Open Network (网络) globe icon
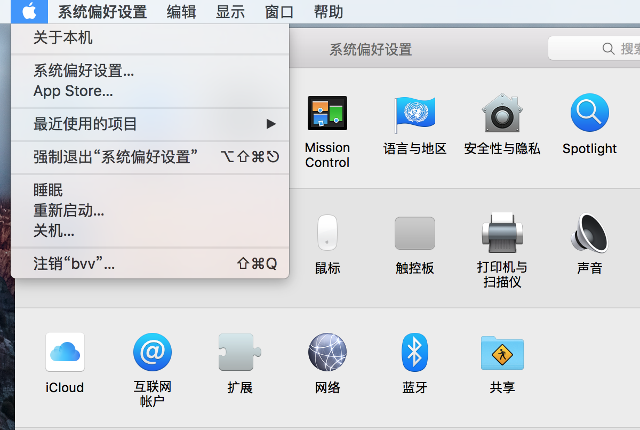 [x=327, y=352]
